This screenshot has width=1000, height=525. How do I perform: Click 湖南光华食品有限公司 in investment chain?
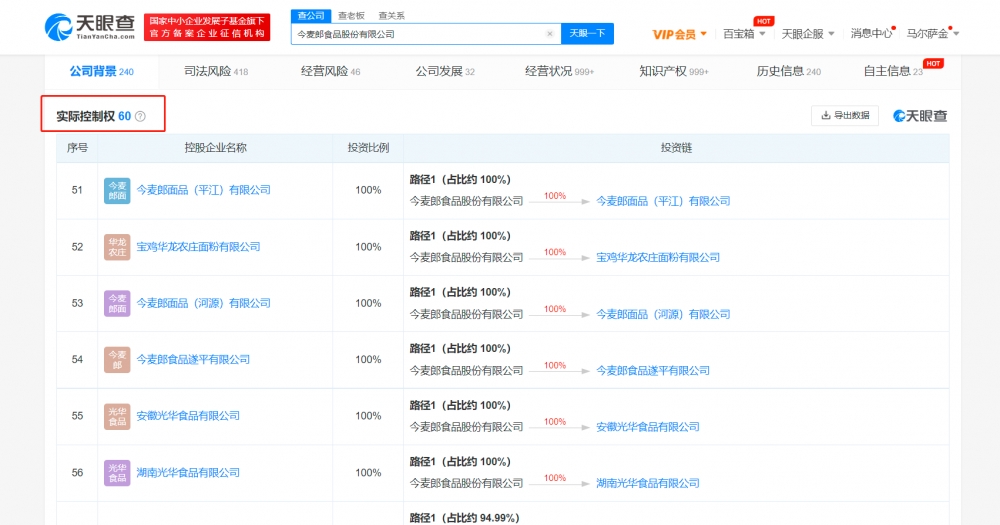point(648,484)
